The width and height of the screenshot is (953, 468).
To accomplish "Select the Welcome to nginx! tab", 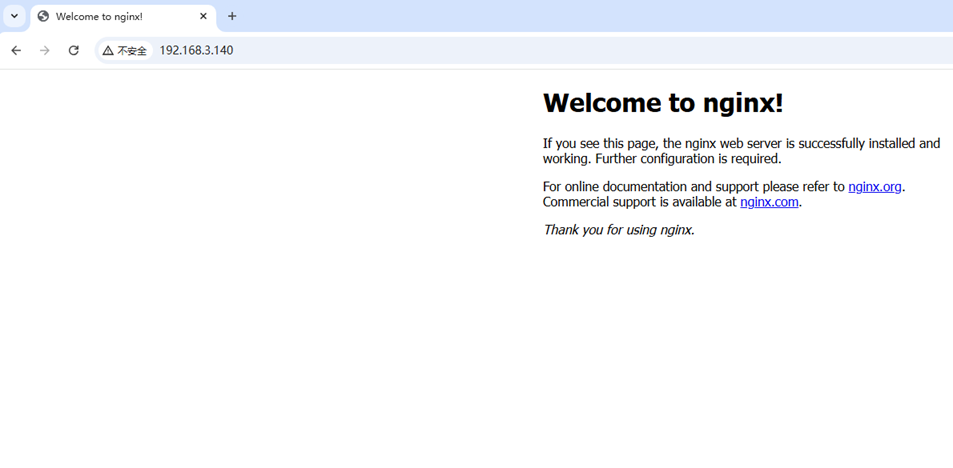I will pos(123,16).
